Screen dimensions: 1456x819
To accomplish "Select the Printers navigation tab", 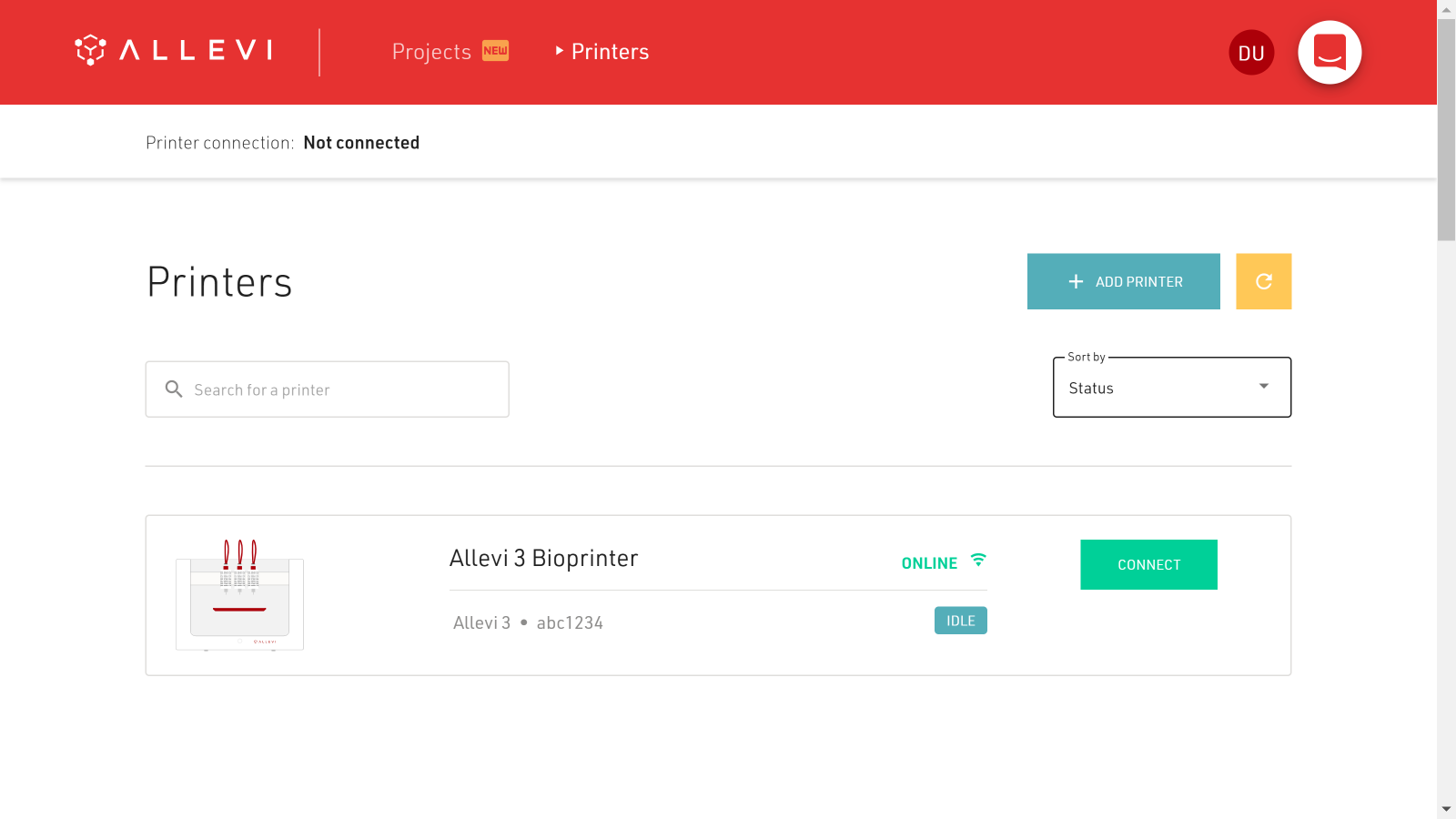I will [x=610, y=52].
